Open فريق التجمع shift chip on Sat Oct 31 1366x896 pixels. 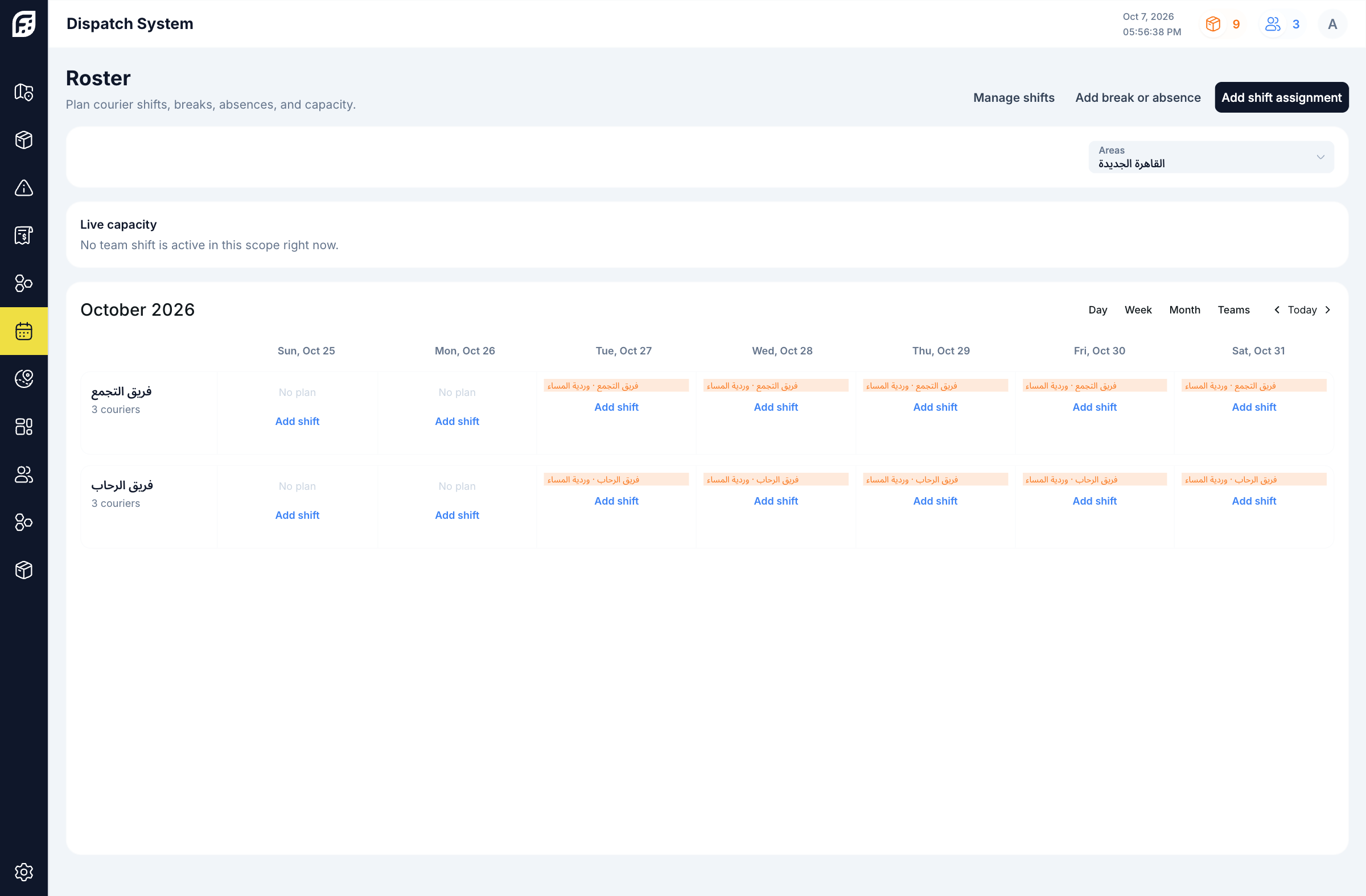1253,386
